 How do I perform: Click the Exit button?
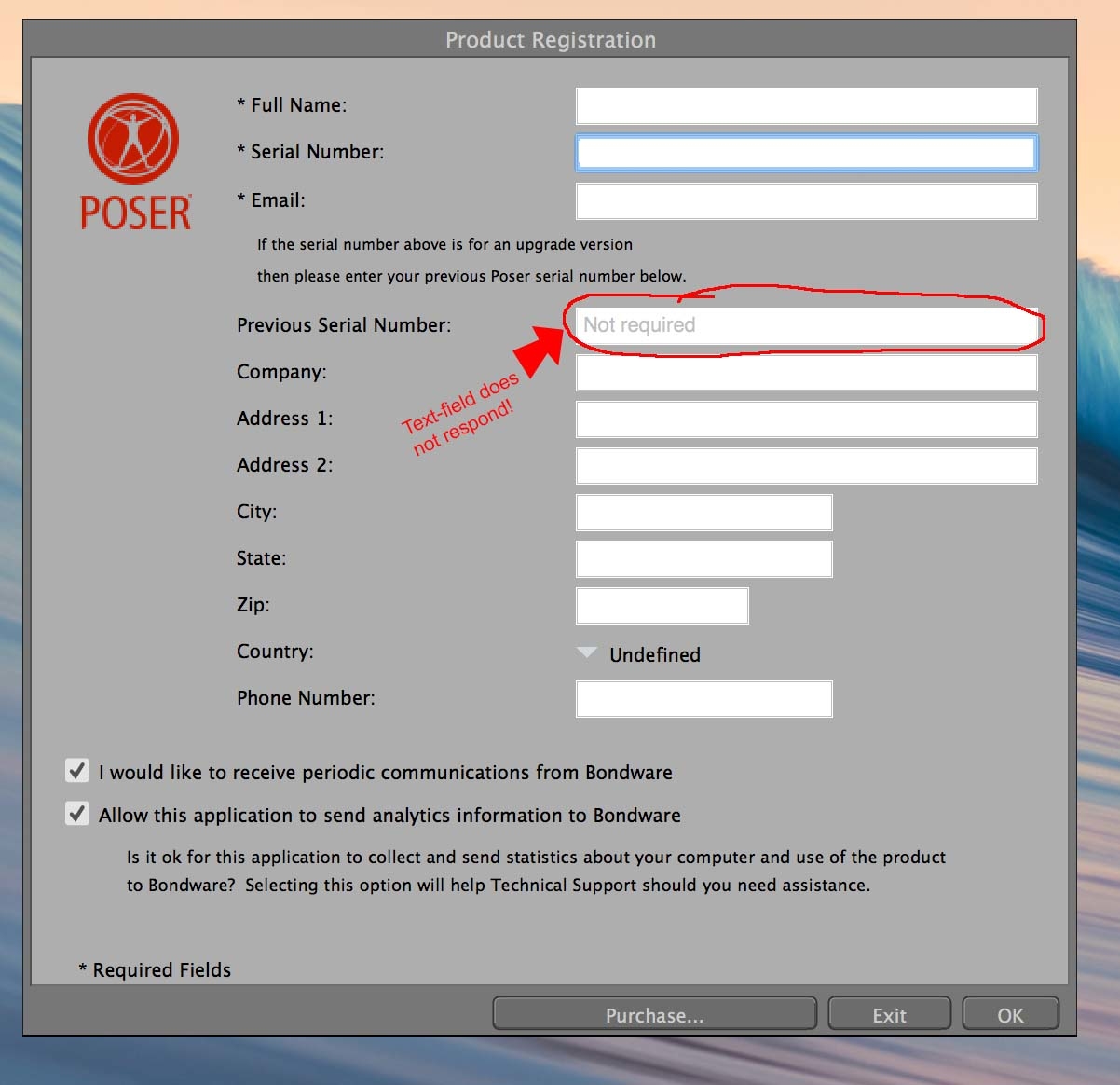[x=889, y=1014]
